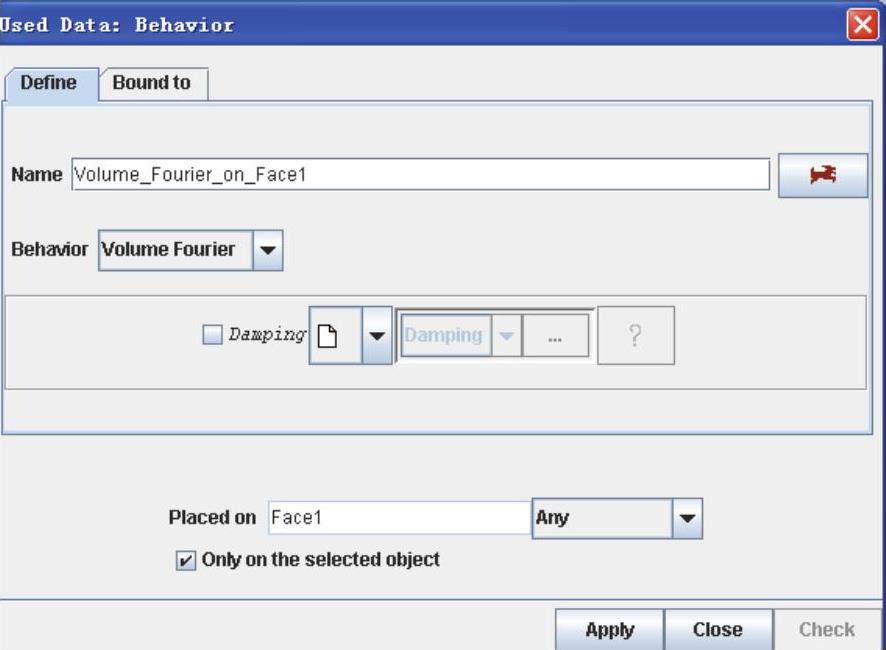The width and height of the screenshot is (886, 650).
Task: Click the ellipsis browse button
Action: (555, 336)
